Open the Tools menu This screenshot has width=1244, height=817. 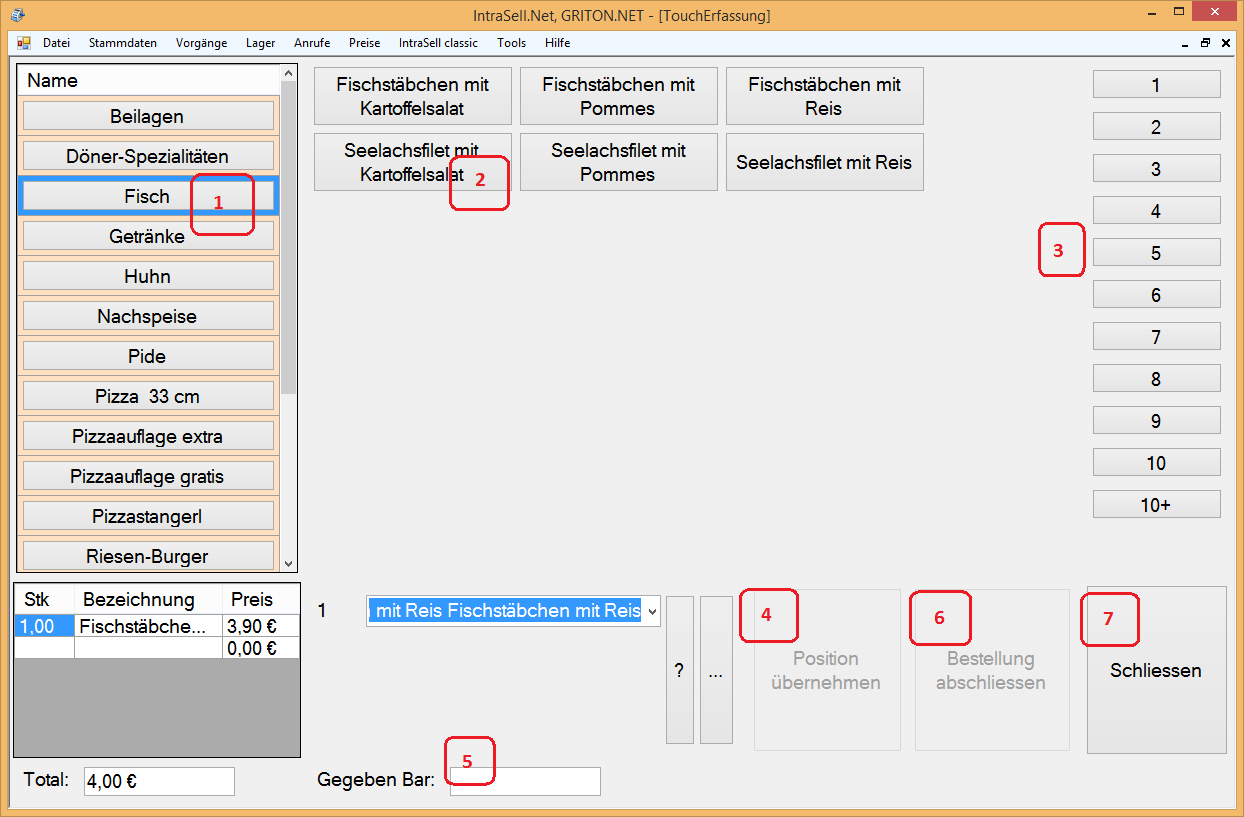(511, 43)
